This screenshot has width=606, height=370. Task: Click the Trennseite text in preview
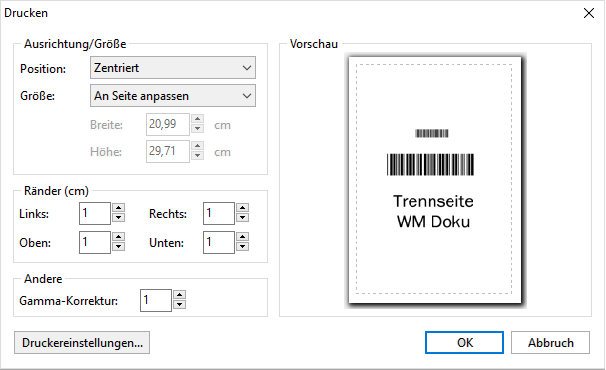[x=433, y=201]
